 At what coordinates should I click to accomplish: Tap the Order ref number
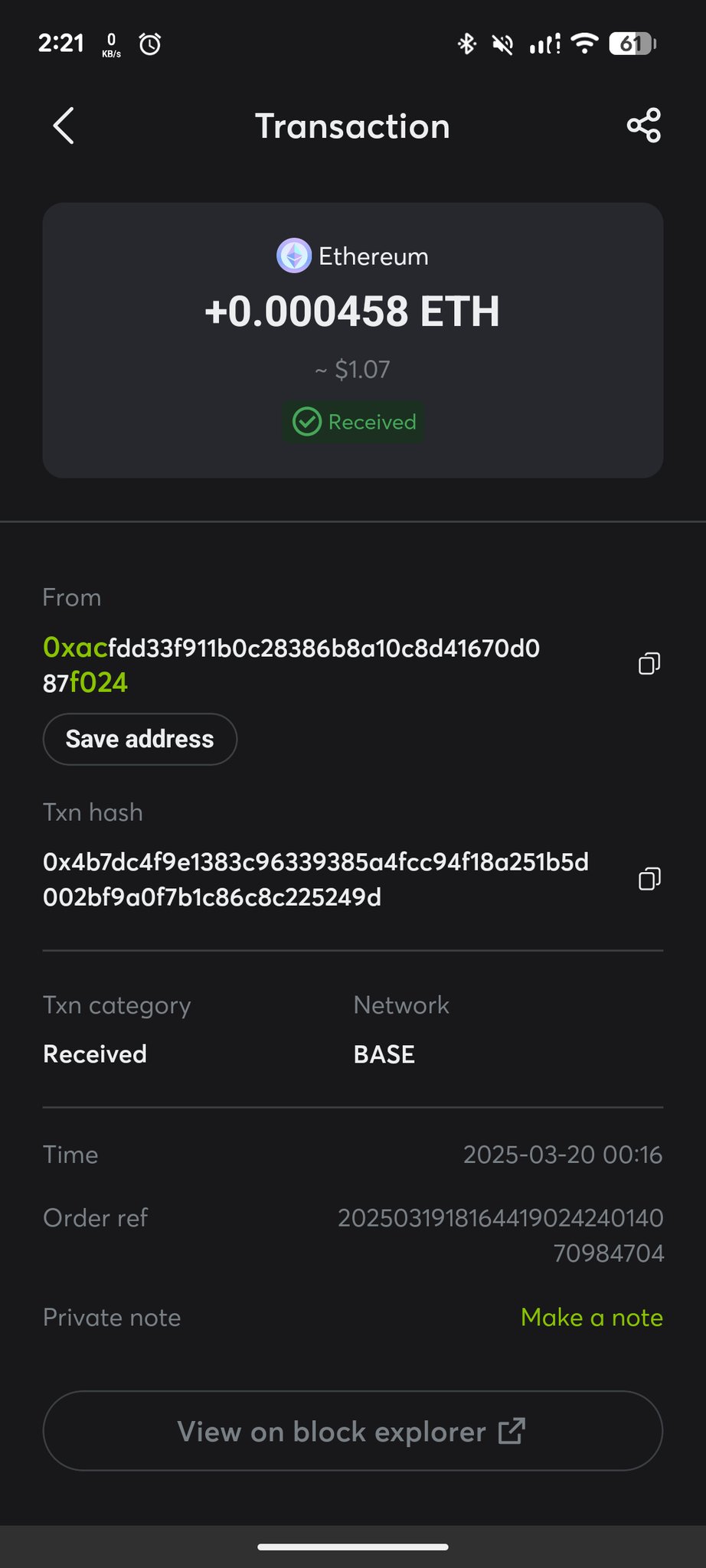point(501,1235)
